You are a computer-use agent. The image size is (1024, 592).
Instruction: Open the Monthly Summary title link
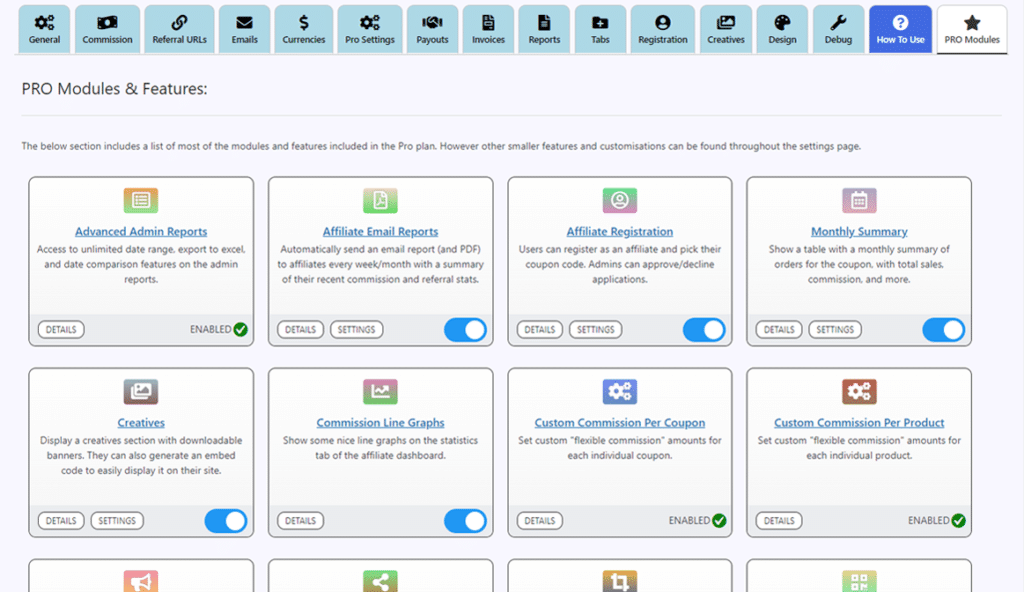859,232
